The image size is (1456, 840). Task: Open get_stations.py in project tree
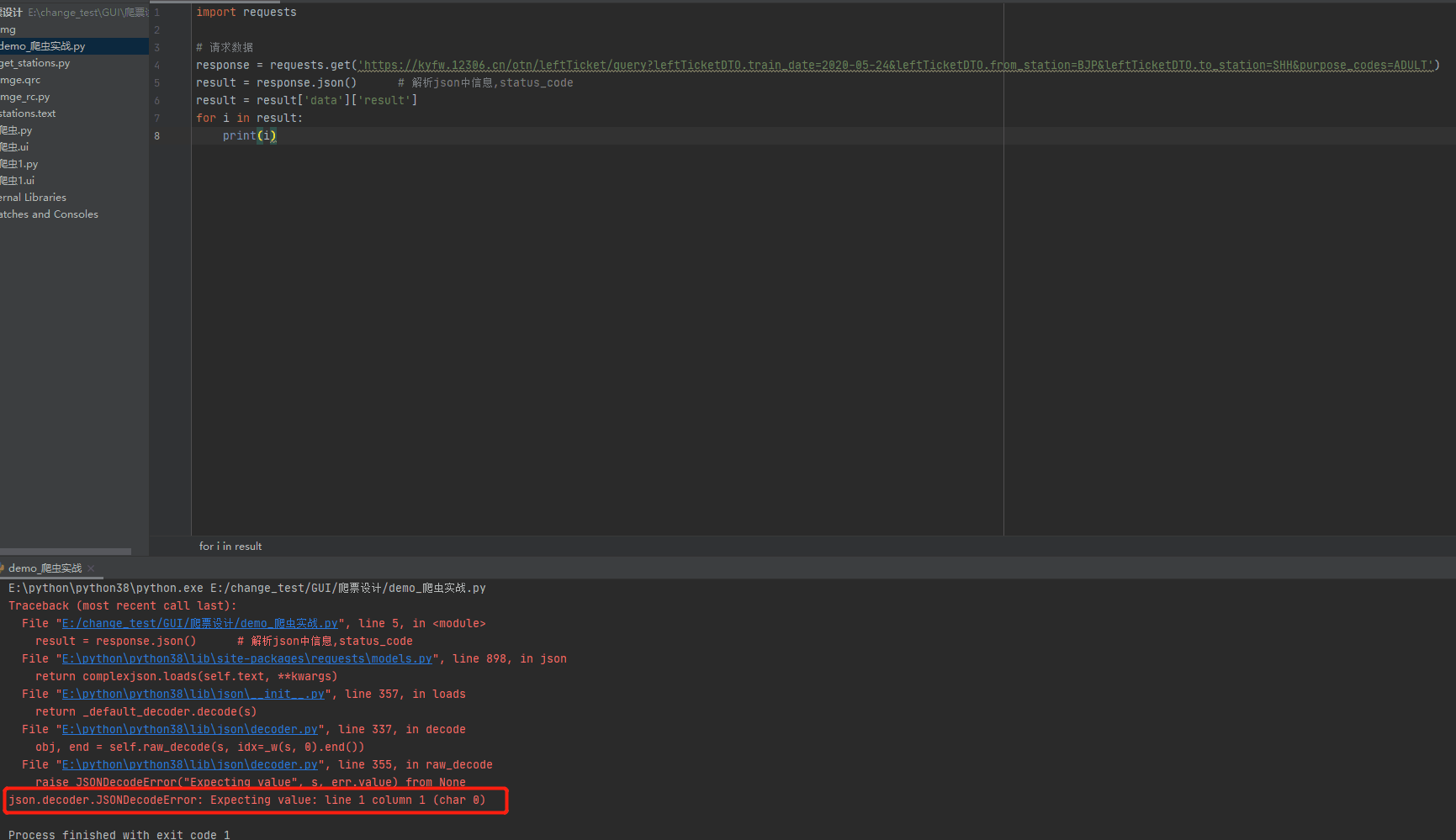pyautogui.click(x=35, y=63)
